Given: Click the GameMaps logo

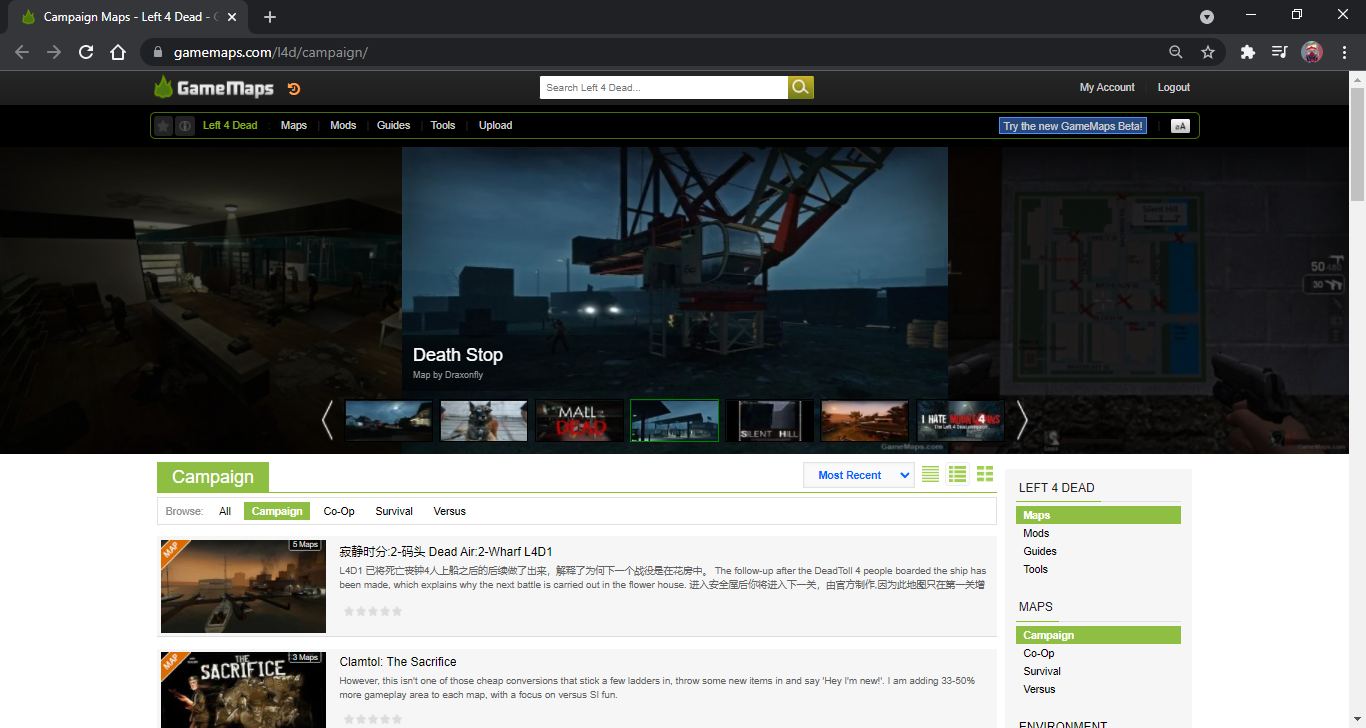Looking at the screenshot, I should (x=214, y=88).
